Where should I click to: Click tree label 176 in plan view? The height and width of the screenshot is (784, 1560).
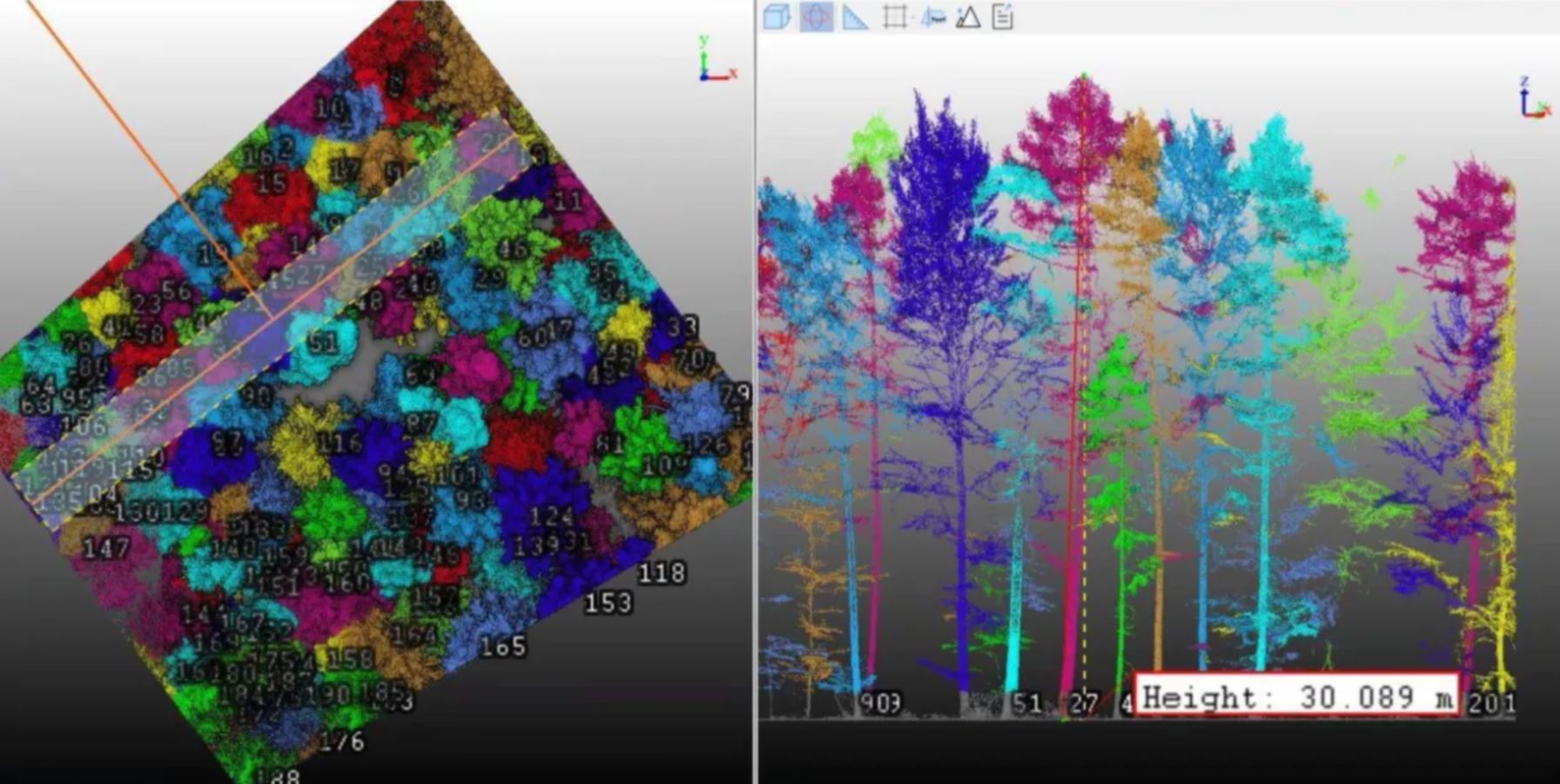pyautogui.click(x=341, y=741)
